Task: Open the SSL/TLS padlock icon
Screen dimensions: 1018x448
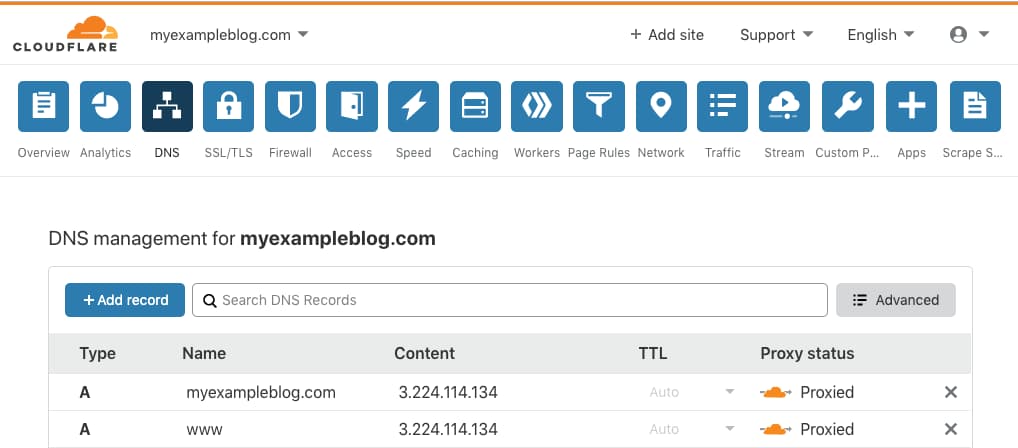Action: [229, 106]
